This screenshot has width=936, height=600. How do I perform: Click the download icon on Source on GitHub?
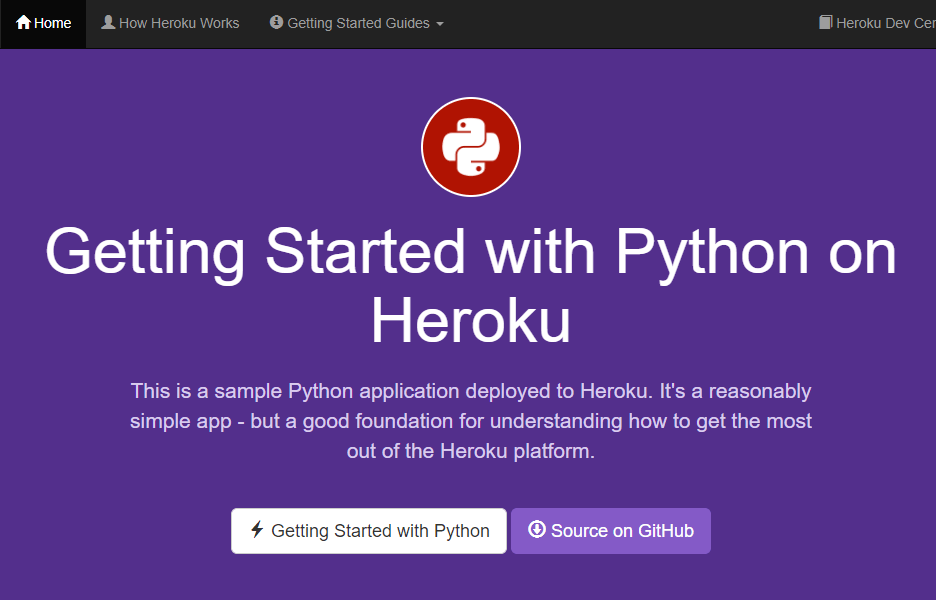(x=537, y=530)
